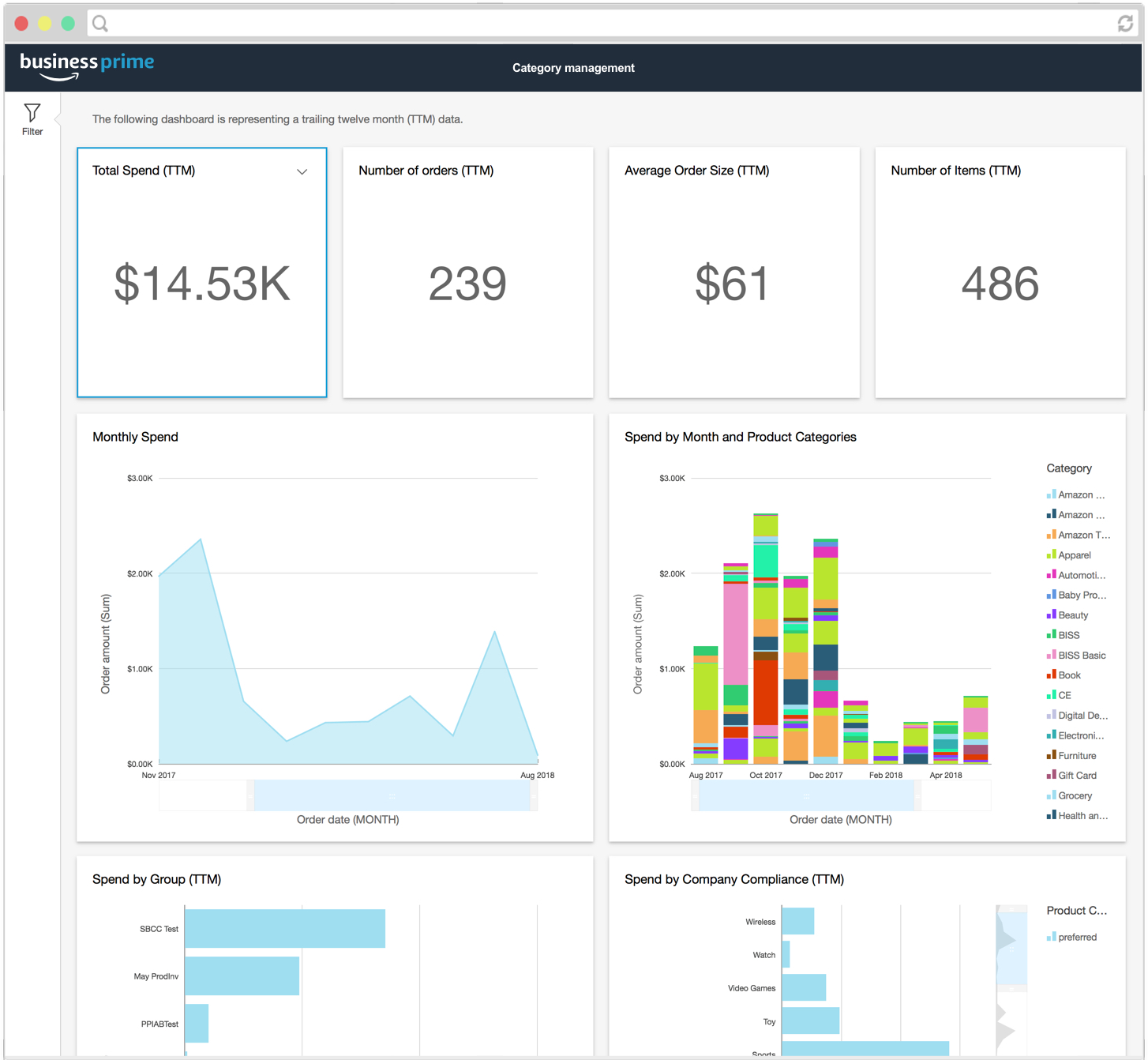The width and height of the screenshot is (1148, 1060).
Task: Click the Toy compliance bar
Action: [x=811, y=1021]
